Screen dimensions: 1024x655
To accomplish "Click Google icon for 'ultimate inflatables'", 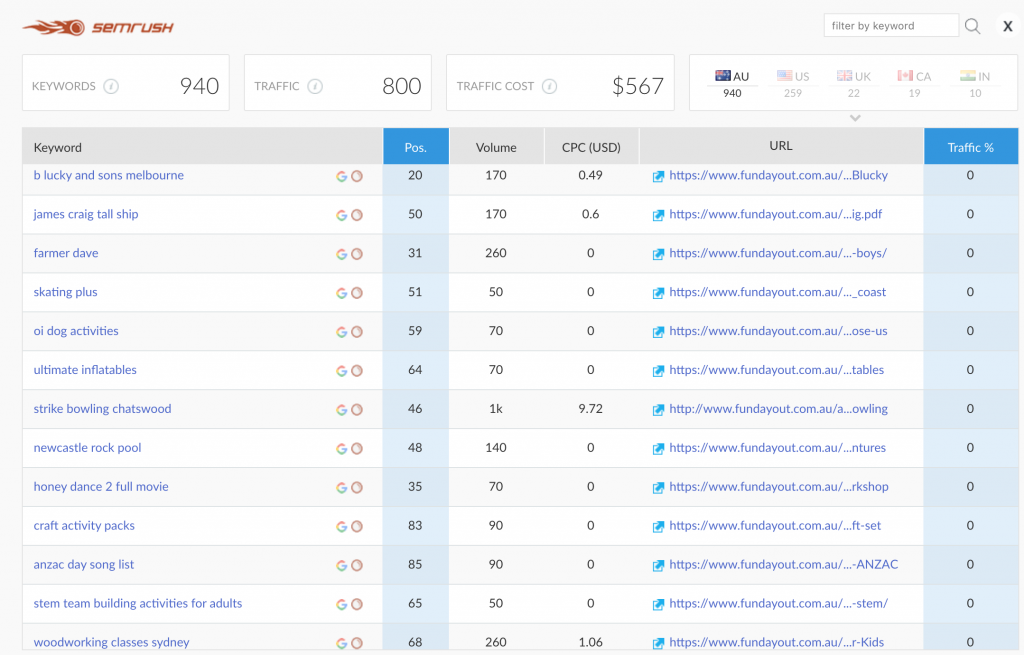I will tap(342, 371).
